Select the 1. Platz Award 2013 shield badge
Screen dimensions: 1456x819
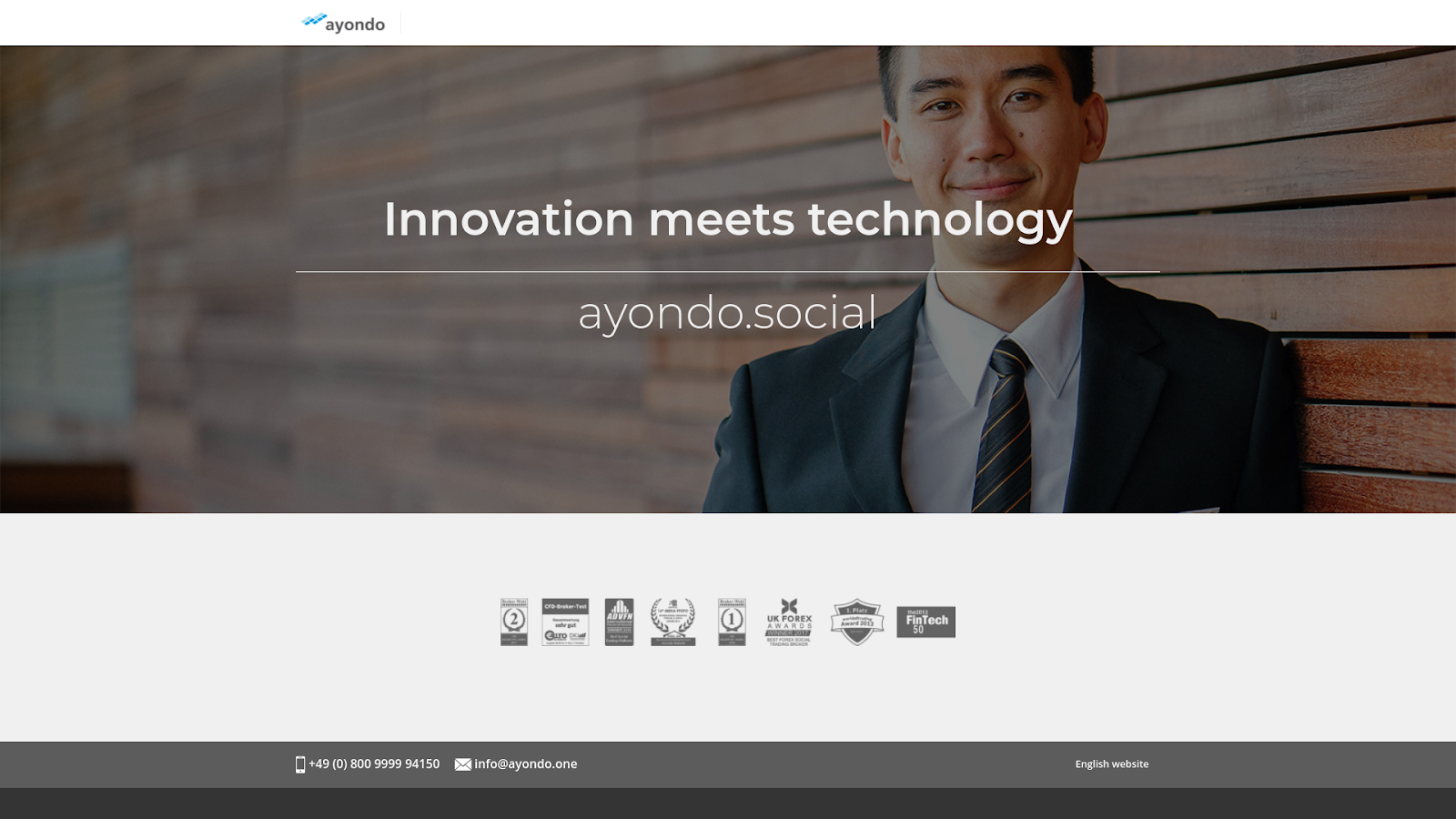coord(857,622)
